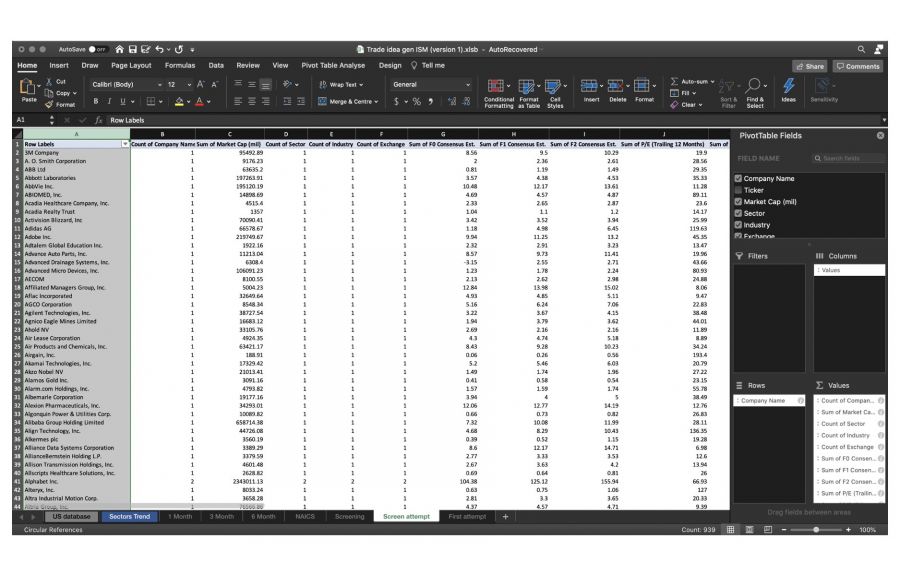The image size is (900, 576).
Task: Click Cell Styles icon
Action: coord(553,87)
